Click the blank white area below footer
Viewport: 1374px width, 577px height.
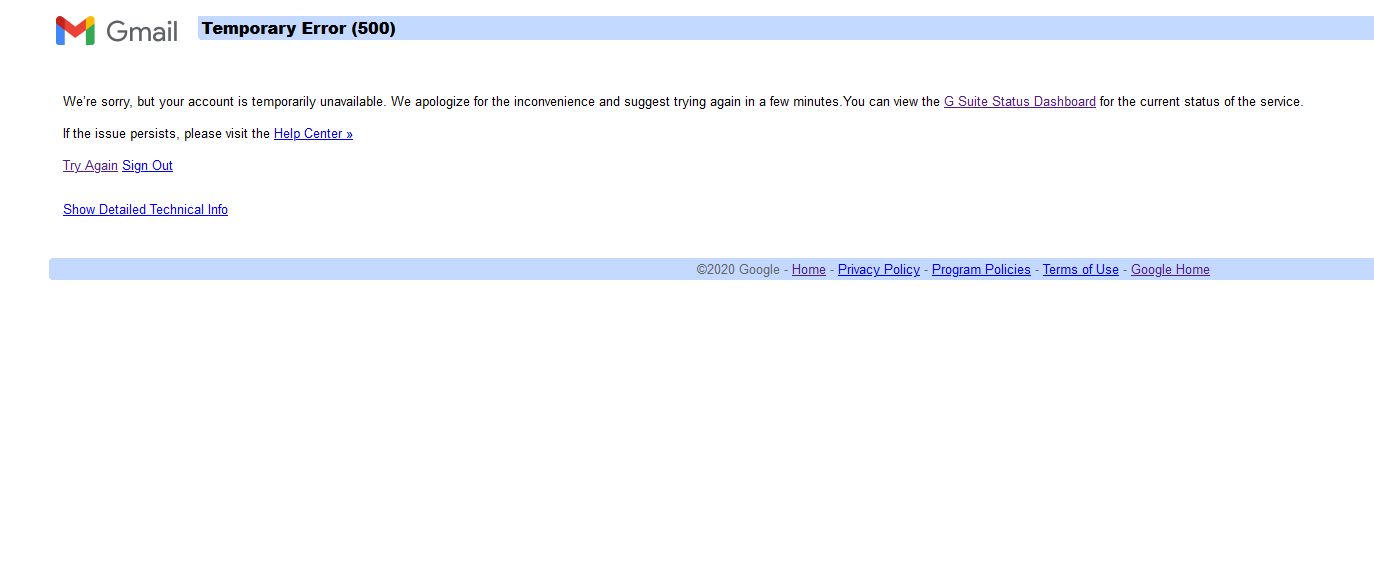coord(687,430)
